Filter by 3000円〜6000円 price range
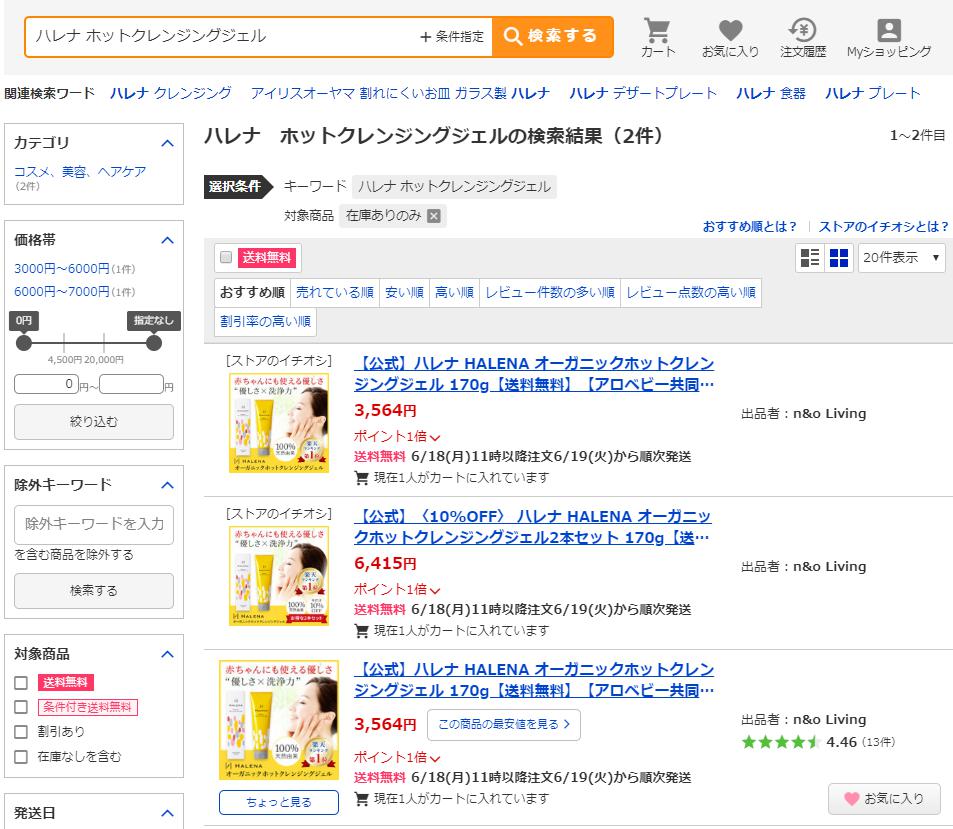953x829 pixels. click(62, 269)
